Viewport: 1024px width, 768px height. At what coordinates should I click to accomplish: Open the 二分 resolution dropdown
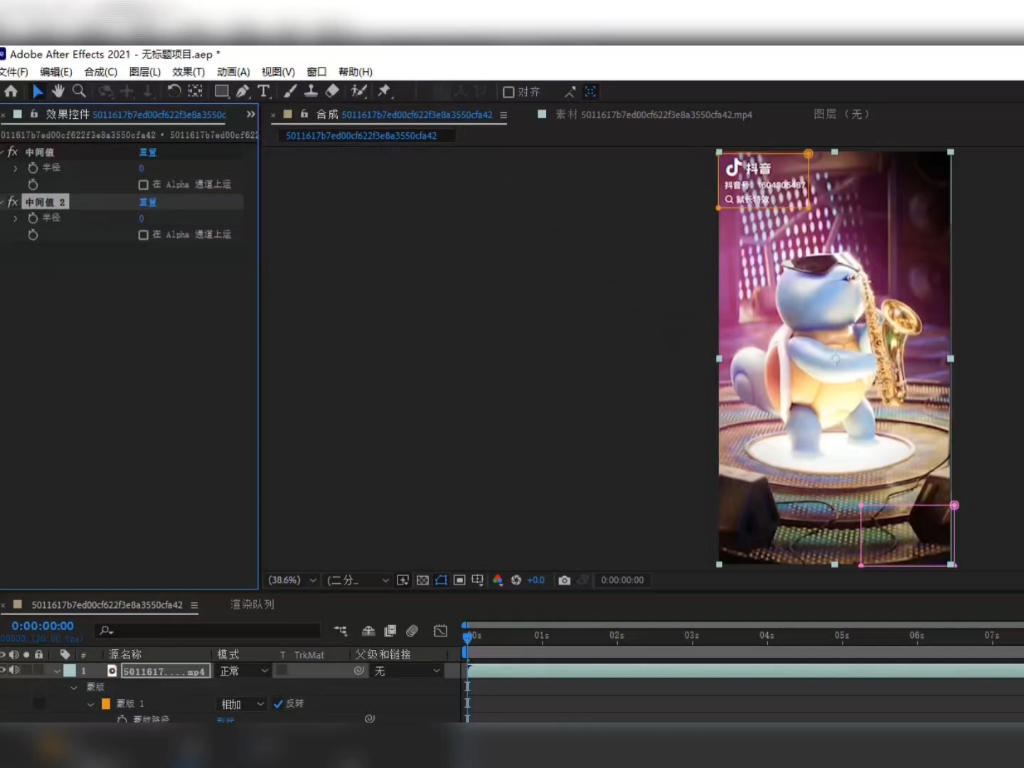tap(358, 580)
